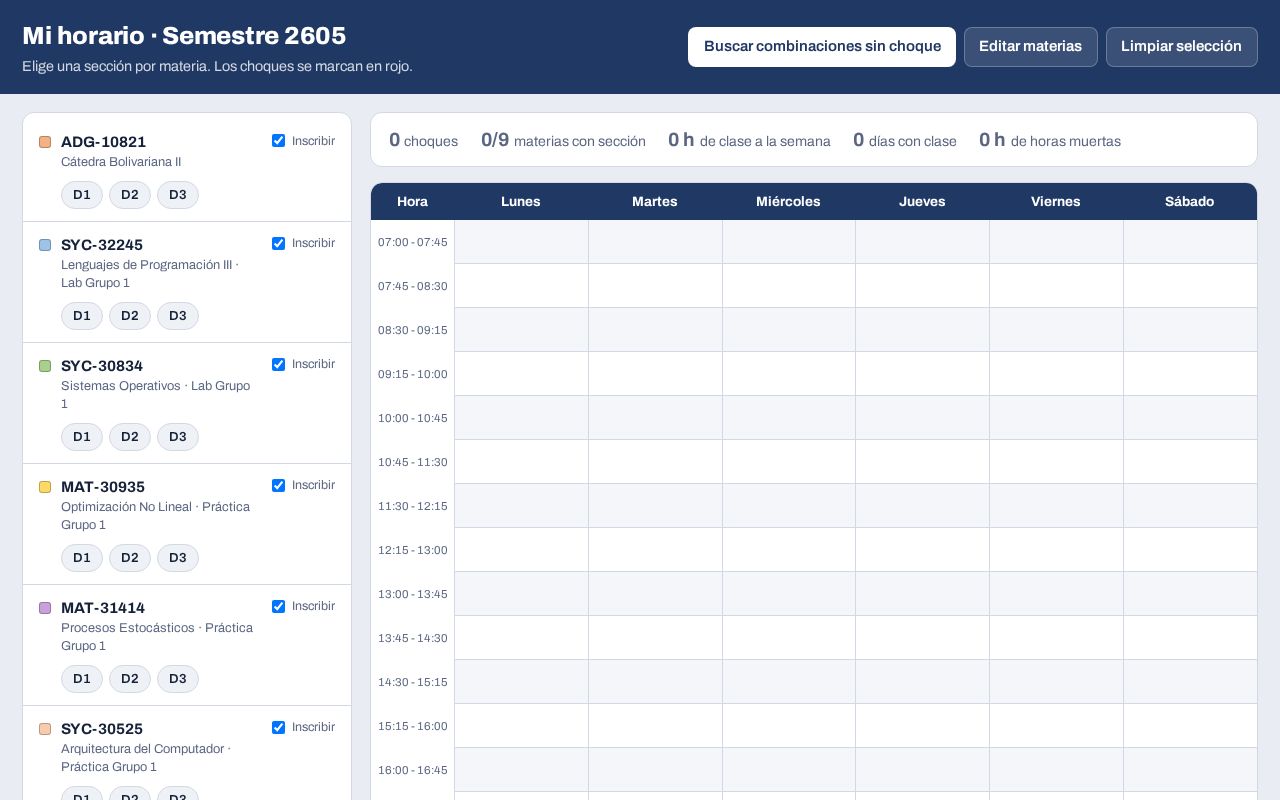Click the Miércoles column header

tap(788, 201)
